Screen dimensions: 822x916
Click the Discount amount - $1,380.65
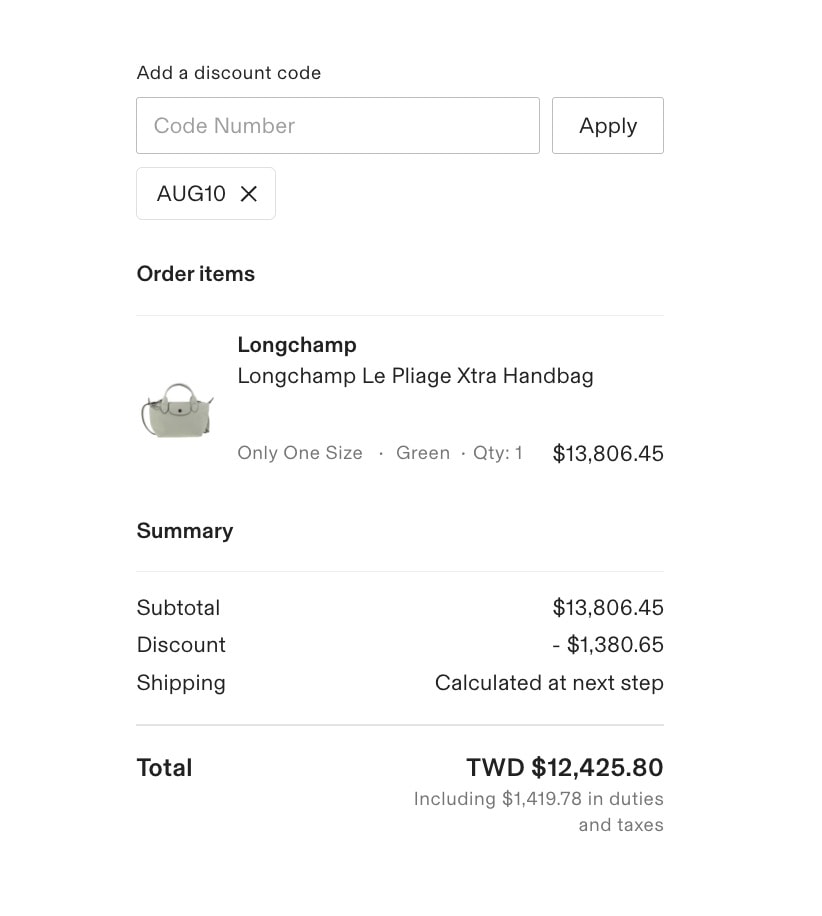click(608, 645)
